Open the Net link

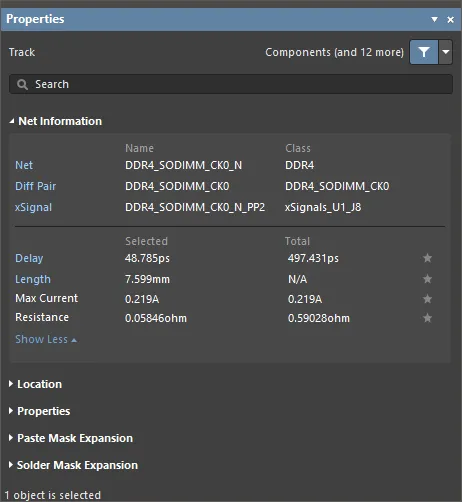[x=24, y=165]
